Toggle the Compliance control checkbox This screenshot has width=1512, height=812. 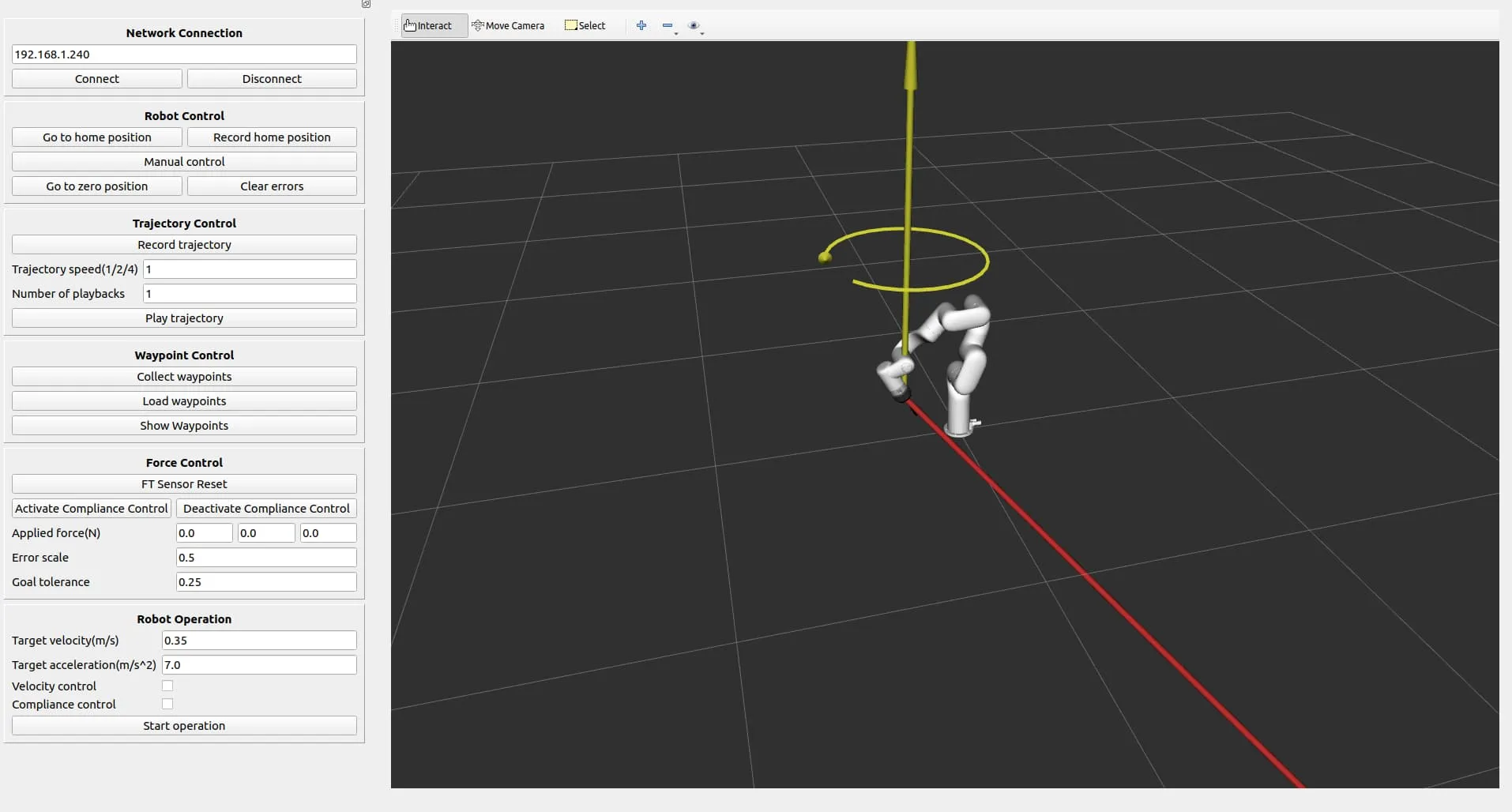click(x=167, y=704)
